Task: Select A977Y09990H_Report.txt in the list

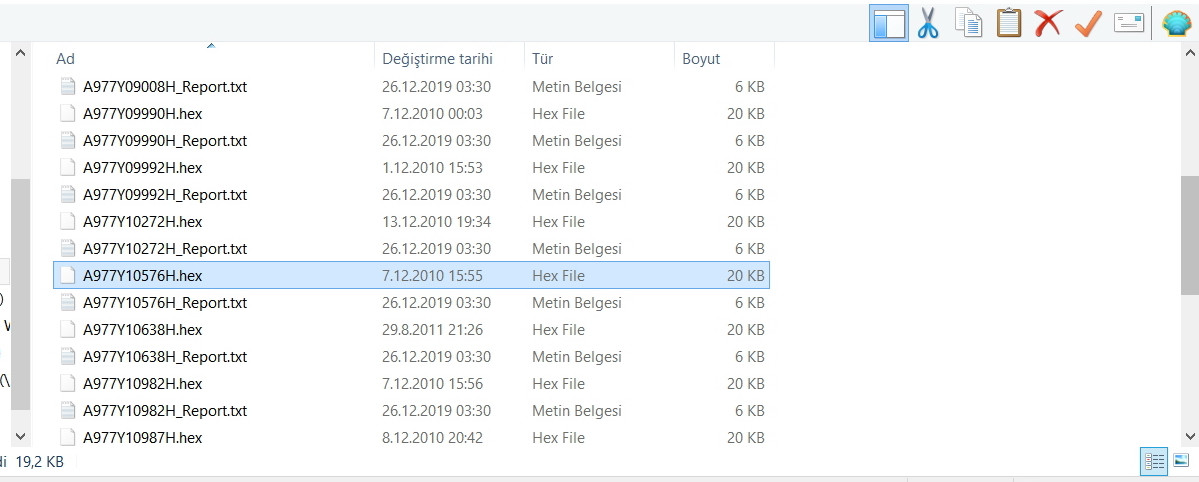Action: (164, 141)
